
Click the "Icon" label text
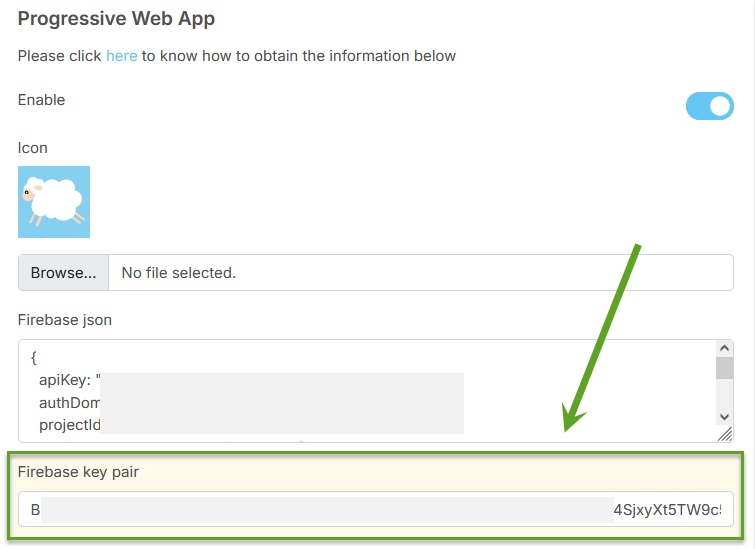(x=33, y=148)
